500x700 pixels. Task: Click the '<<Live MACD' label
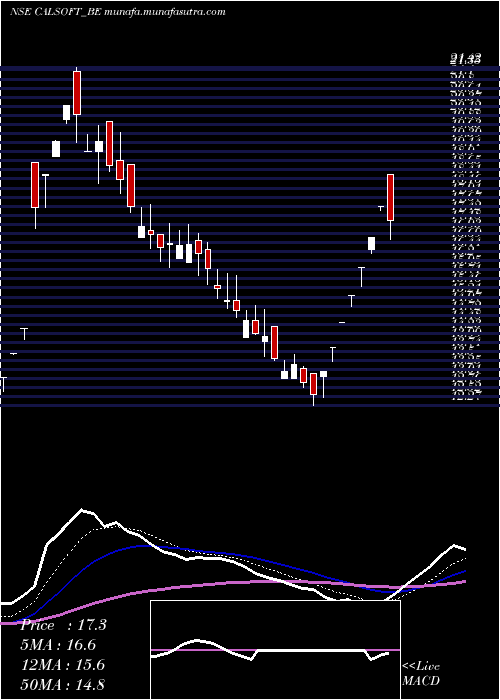click(421, 674)
